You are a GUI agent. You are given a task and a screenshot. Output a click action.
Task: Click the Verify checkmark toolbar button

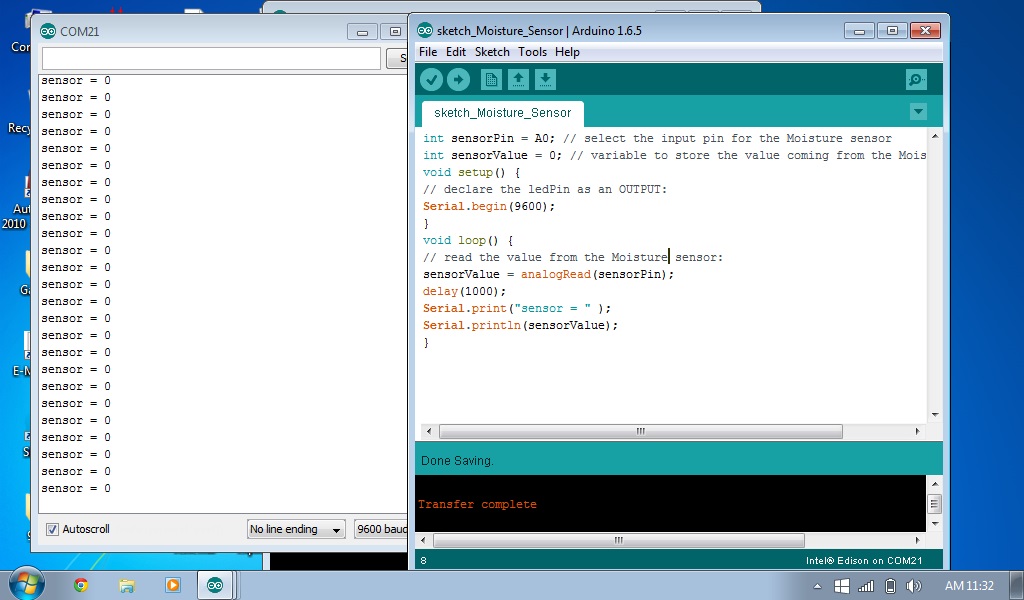pyautogui.click(x=431, y=80)
